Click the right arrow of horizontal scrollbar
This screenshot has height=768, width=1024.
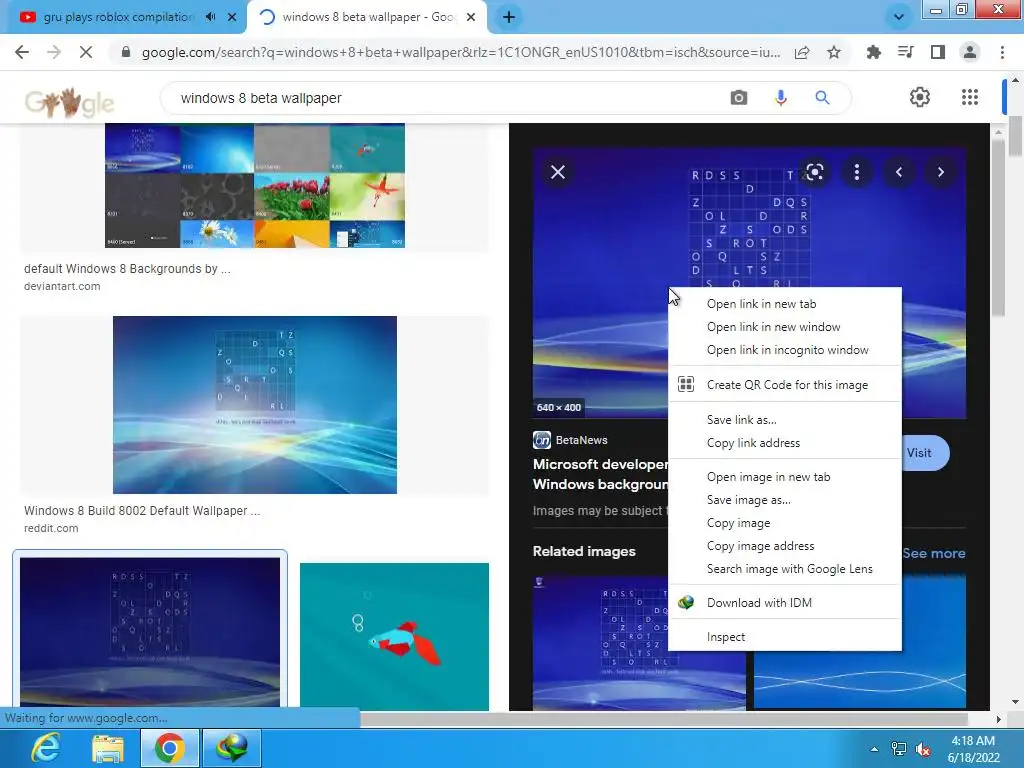tap(998, 719)
